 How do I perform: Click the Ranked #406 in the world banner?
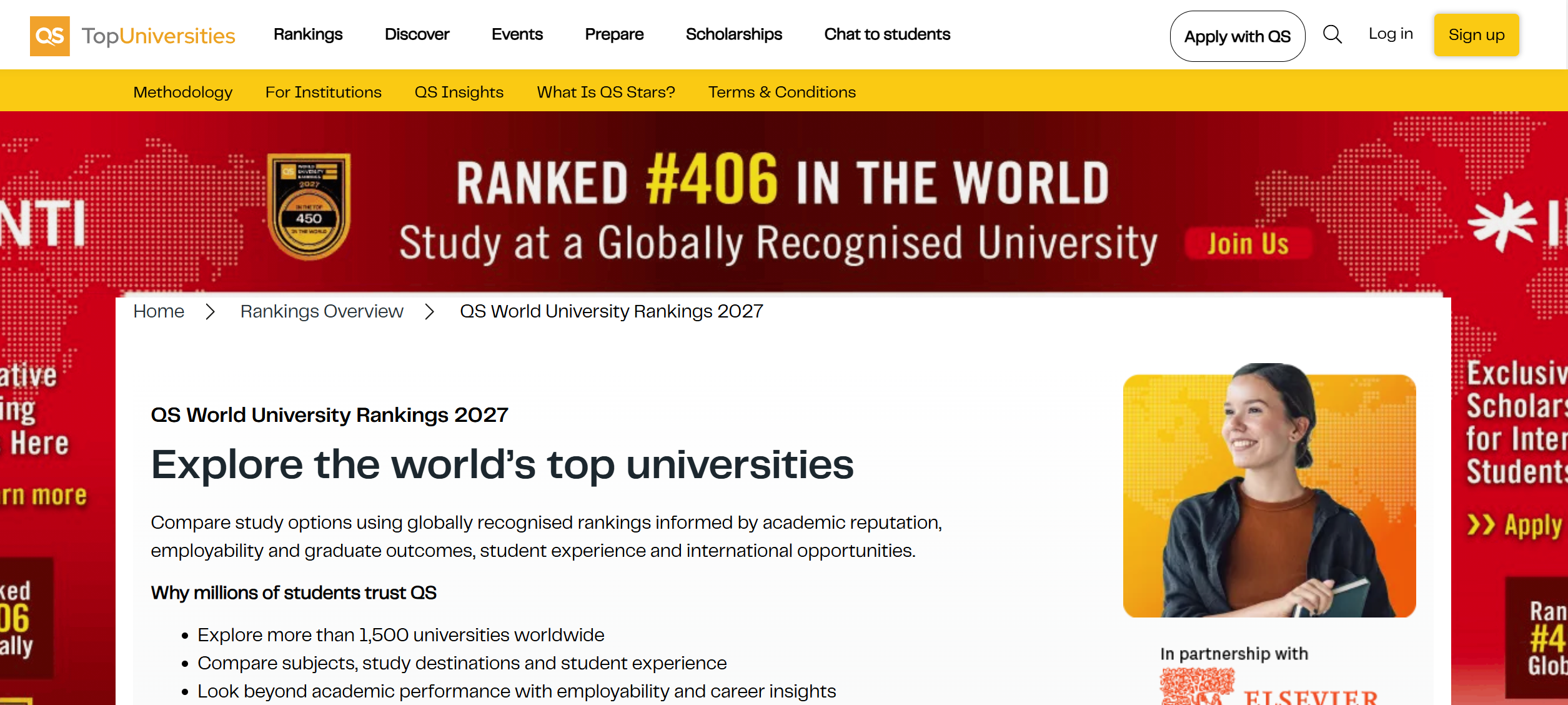point(783,181)
